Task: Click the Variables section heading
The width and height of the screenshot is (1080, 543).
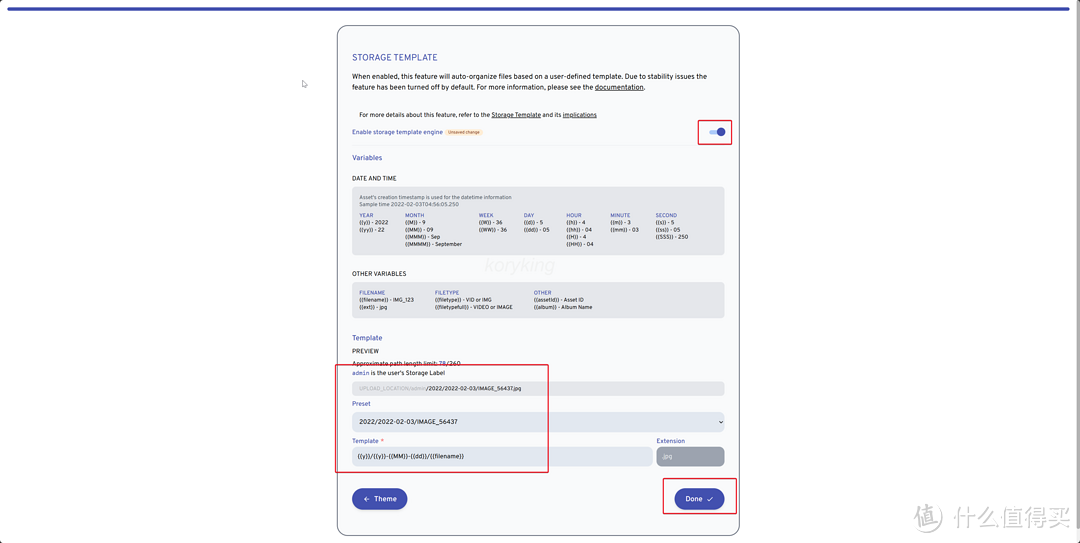Action: coord(367,158)
